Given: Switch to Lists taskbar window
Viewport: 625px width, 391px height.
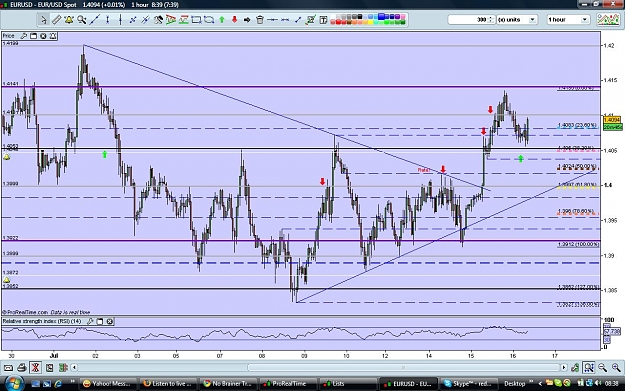Looking at the screenshot, I should coord(348,383).
